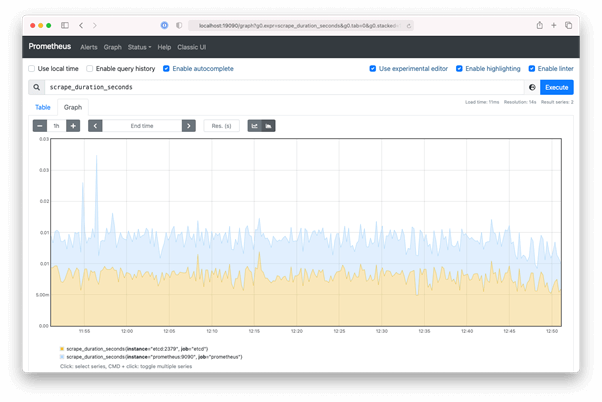The image size is (602, 402).
Task: Disable Enable autocomplete checkbox
Action: click(x=166, y=69)
